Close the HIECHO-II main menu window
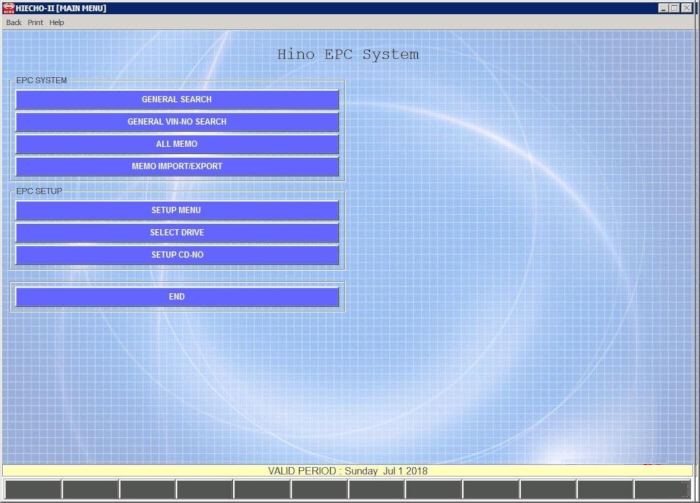 (688, 8)
